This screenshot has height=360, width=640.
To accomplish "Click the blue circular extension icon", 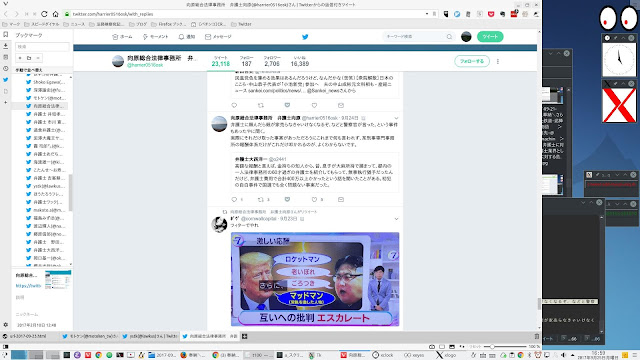I will click(457, 14).
